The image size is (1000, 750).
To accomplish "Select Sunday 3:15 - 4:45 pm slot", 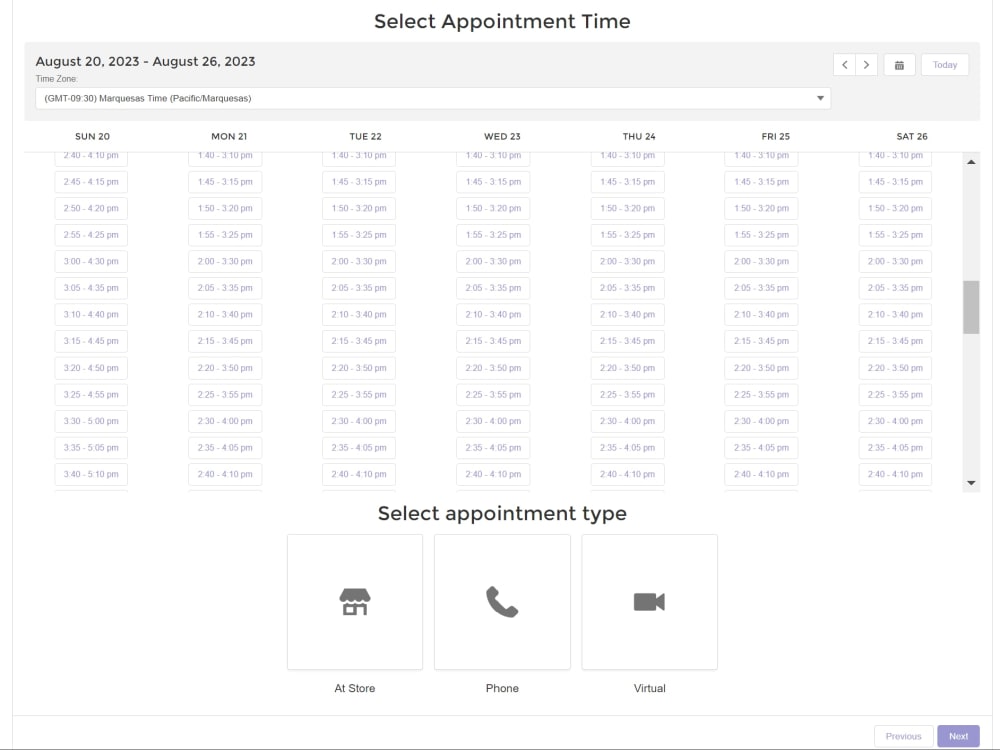I will coord(91,341).
